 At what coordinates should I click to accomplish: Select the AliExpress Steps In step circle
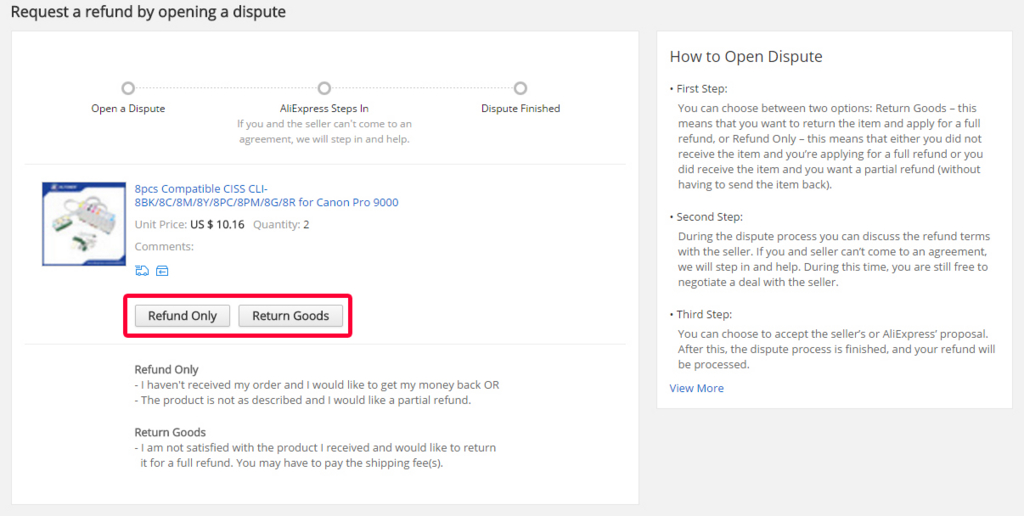coord(324,88)
